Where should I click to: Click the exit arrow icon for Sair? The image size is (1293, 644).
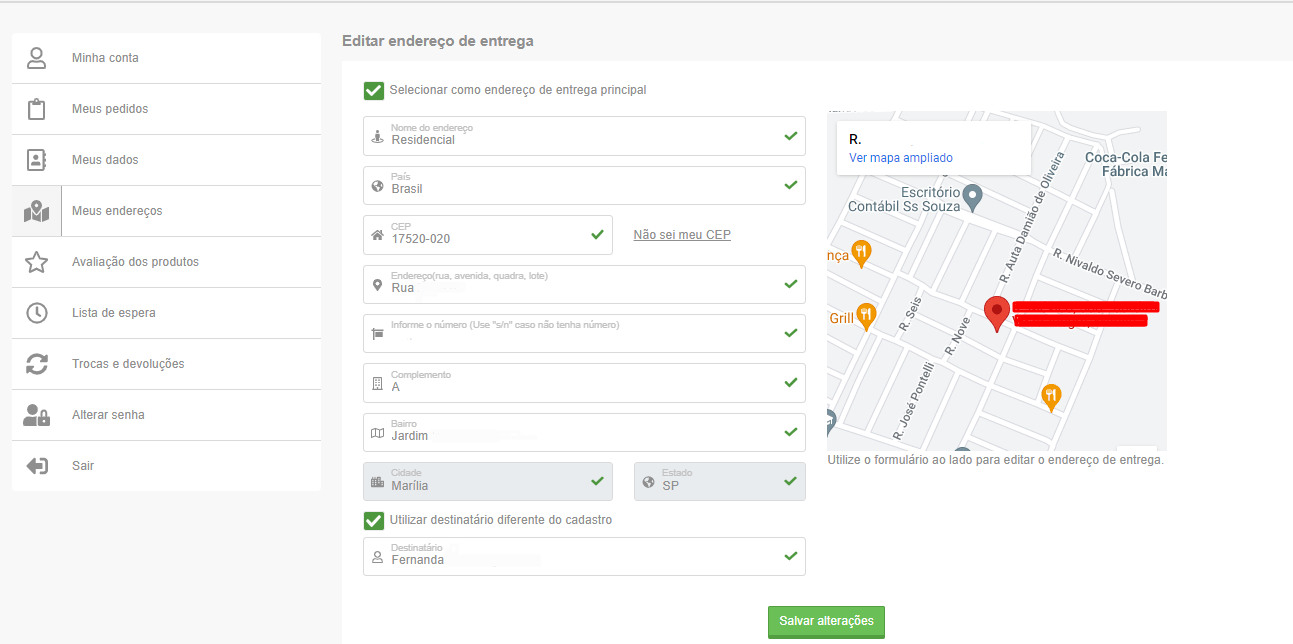pos(37,466)
